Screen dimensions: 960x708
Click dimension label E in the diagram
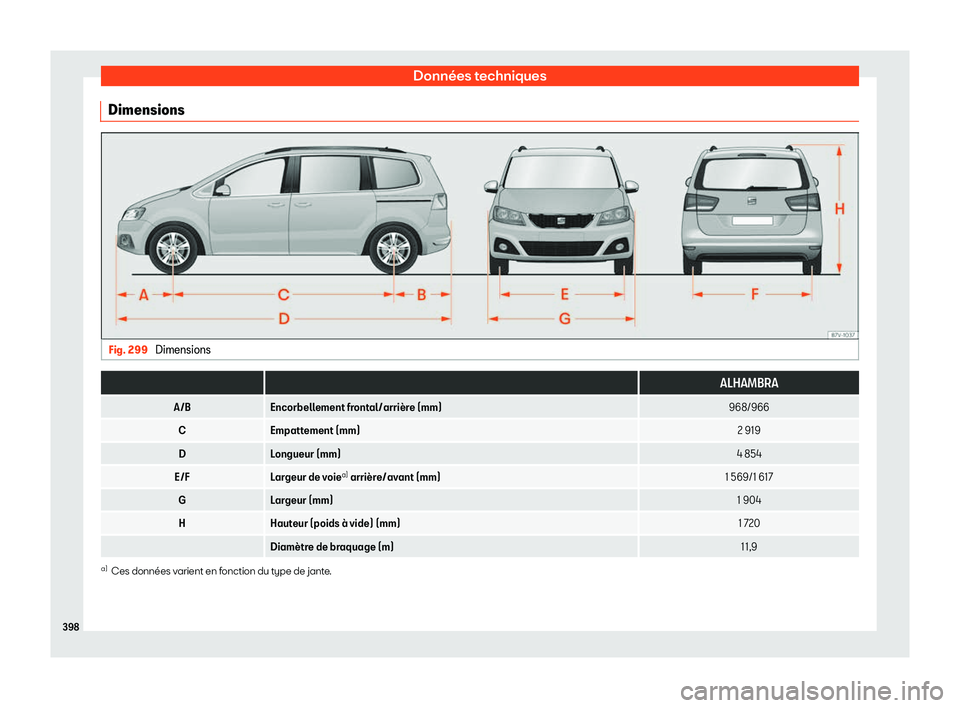(x=564, y=295)
